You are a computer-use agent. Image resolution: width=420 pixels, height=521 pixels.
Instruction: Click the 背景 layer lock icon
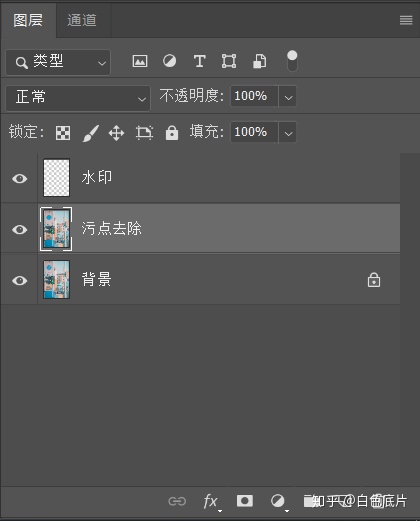[374, 280]
